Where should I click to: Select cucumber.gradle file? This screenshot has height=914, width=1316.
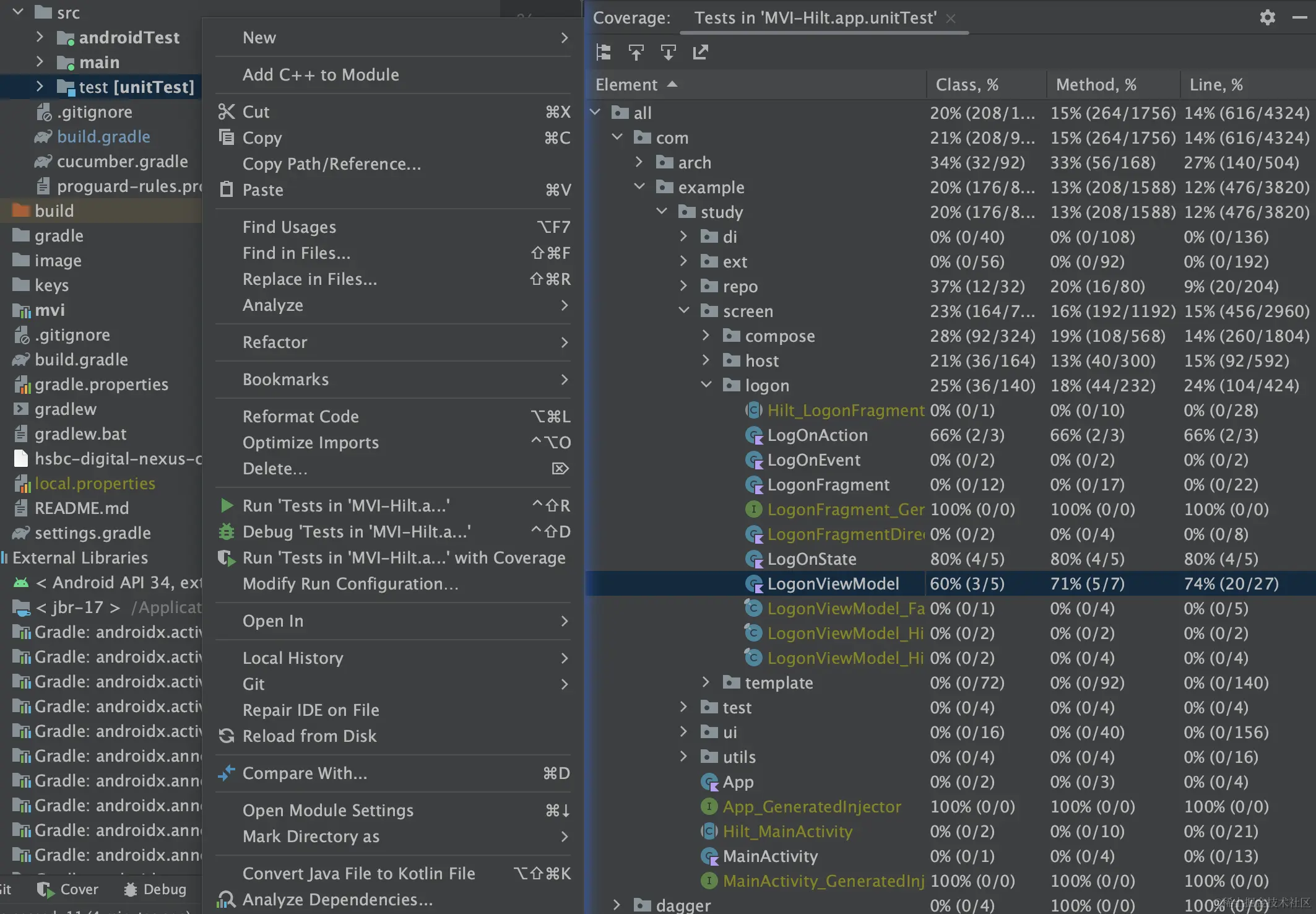click(x=122, y=162)
